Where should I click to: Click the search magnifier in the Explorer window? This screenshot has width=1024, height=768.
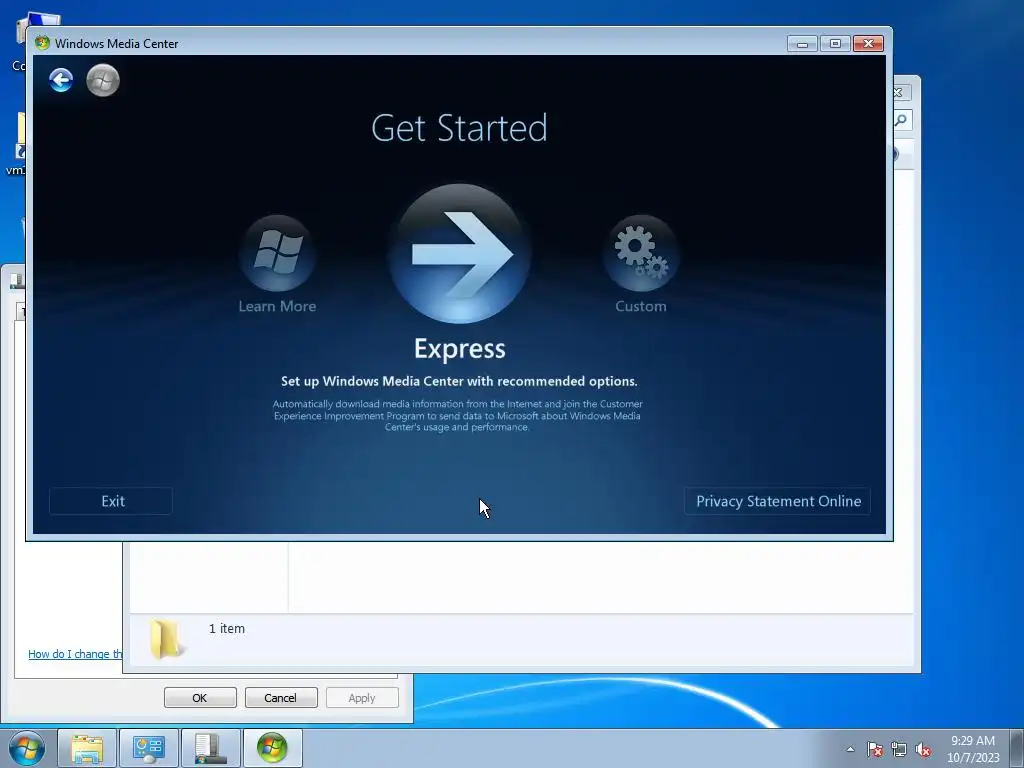pos(902,120)
